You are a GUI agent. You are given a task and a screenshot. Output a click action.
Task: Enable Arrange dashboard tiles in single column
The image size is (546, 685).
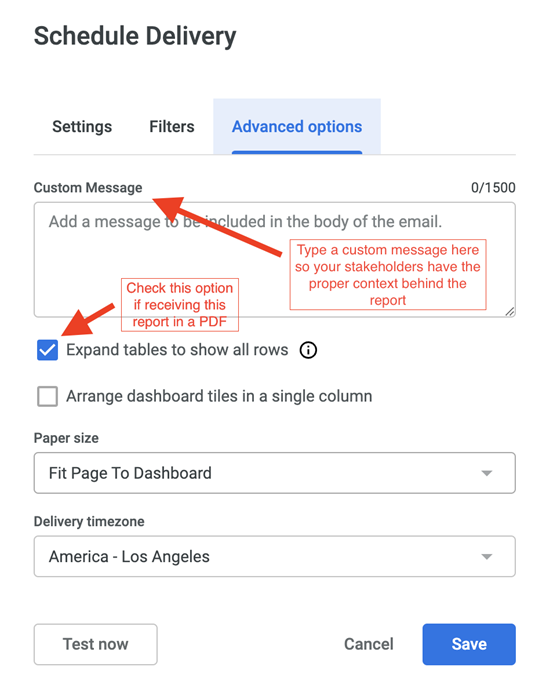pos(48,396)
